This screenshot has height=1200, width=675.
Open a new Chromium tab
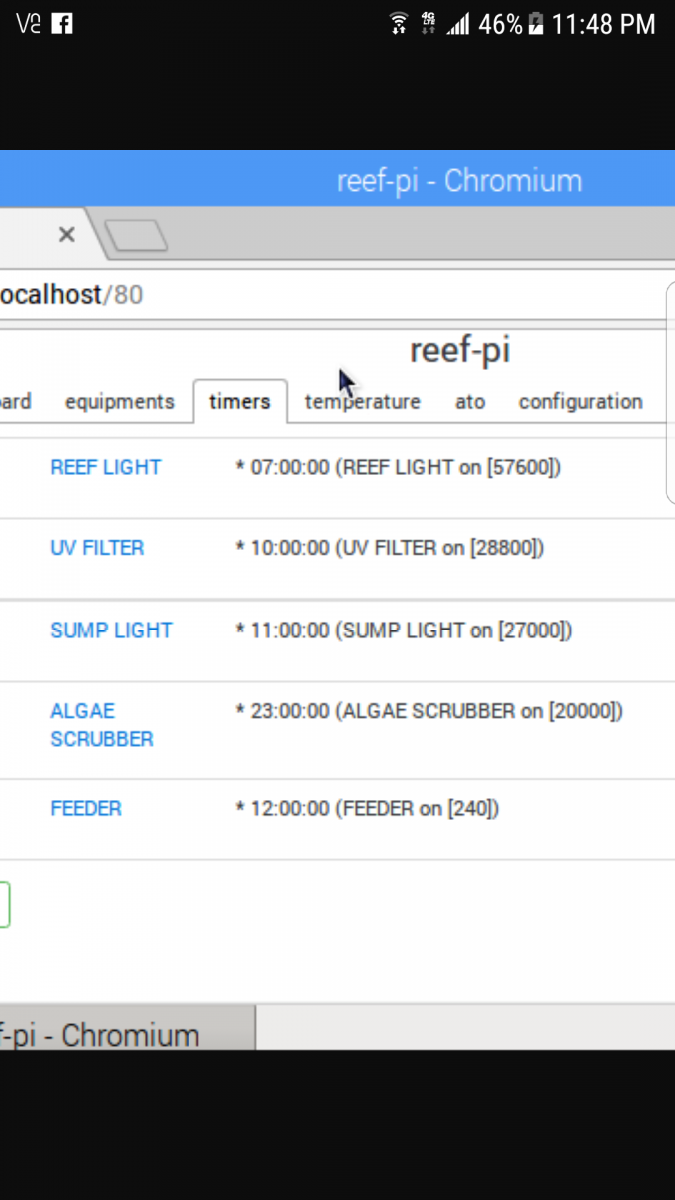pyautogui.click(x=136, y=236)
